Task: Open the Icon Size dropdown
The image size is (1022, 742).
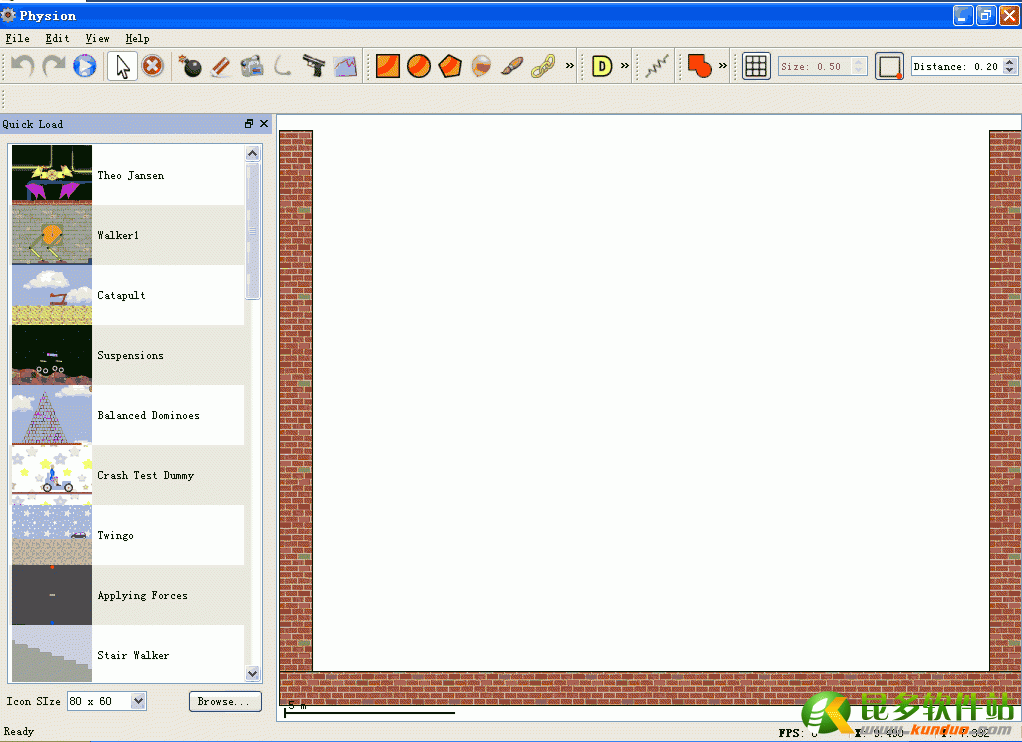Action: pyautogui.click(x=138, y=701)
